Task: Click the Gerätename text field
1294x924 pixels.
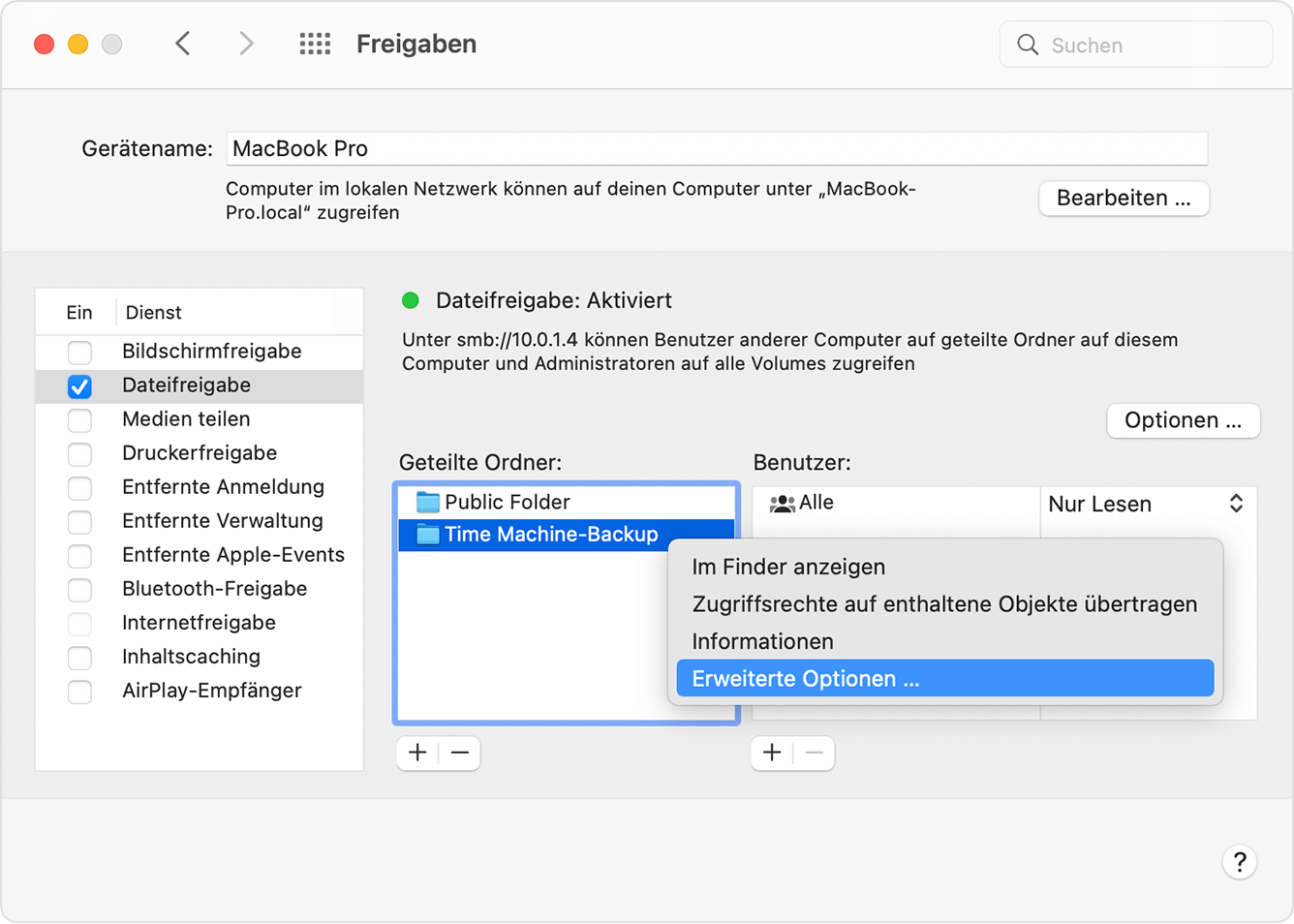Action: pyautogui.click(x=717, y=148)
